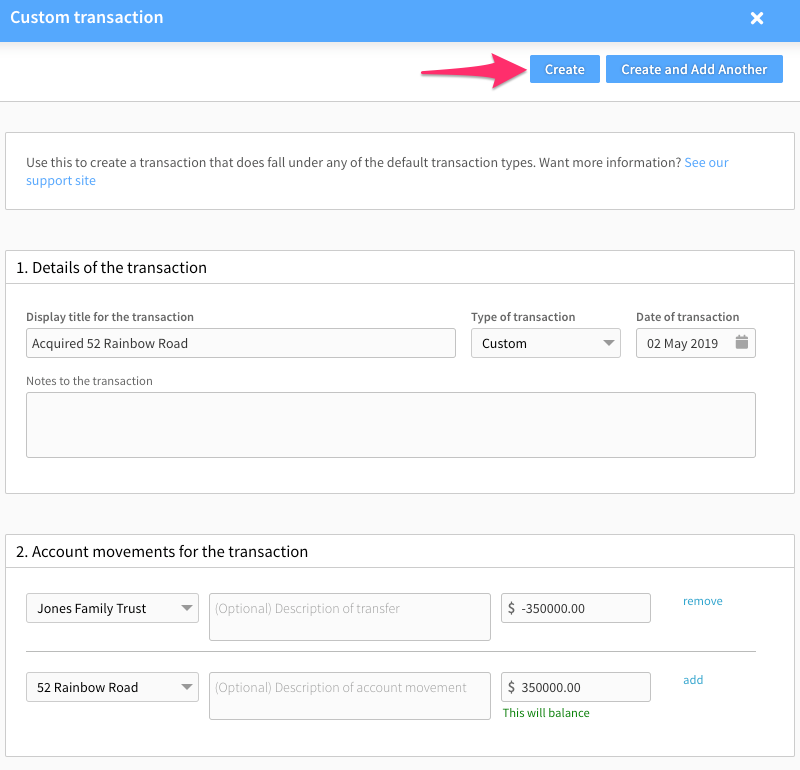This screenshot has width=800, height=770.
Task: Click the description of transfer field
Action: point(349,617)
